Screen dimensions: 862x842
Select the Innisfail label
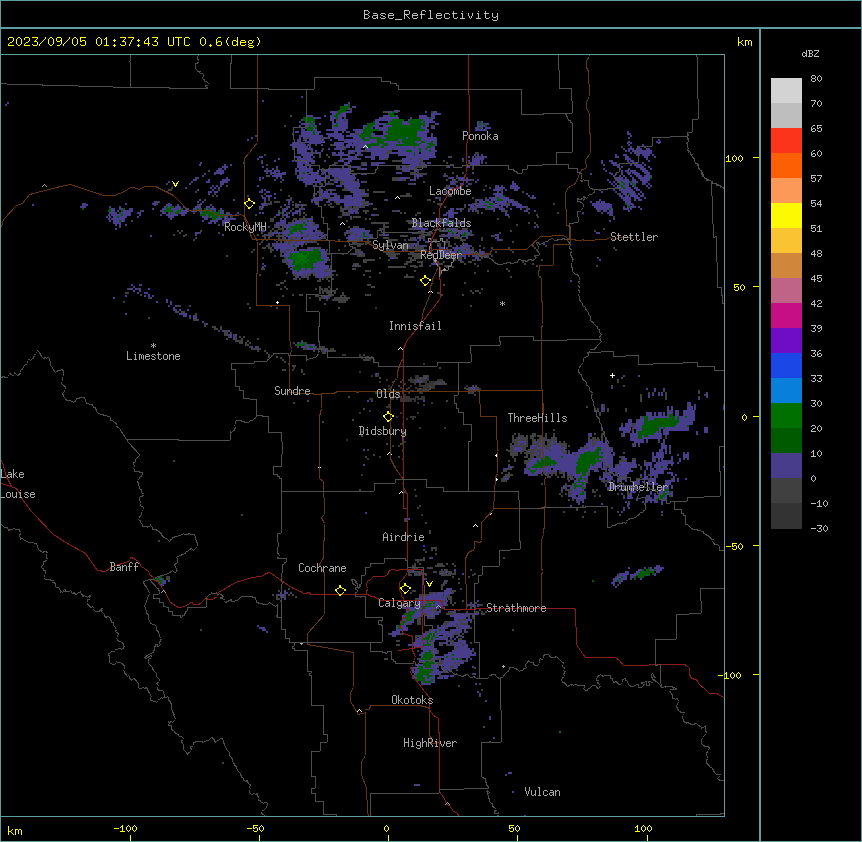(x=415, y=326)
